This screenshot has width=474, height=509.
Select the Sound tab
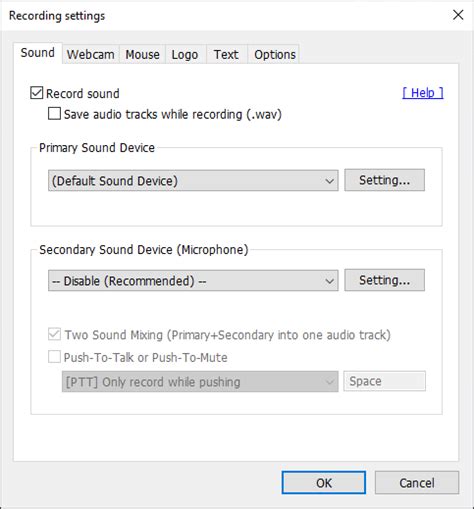click(38, 53)
